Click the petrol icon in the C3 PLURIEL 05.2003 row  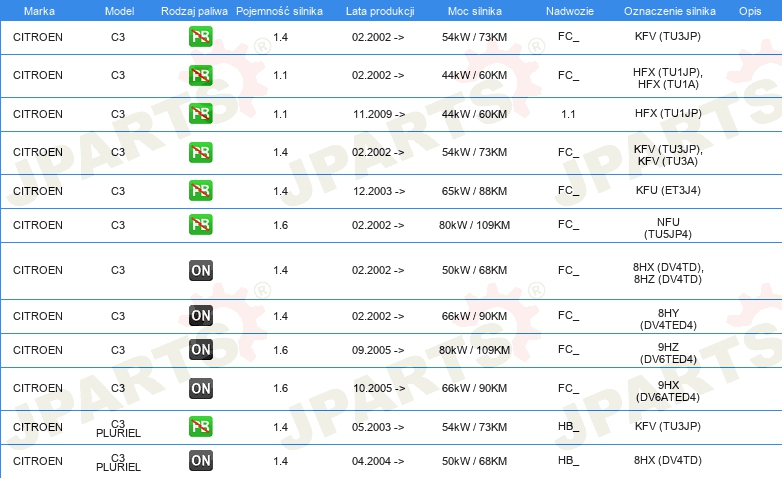click(200, 427)
